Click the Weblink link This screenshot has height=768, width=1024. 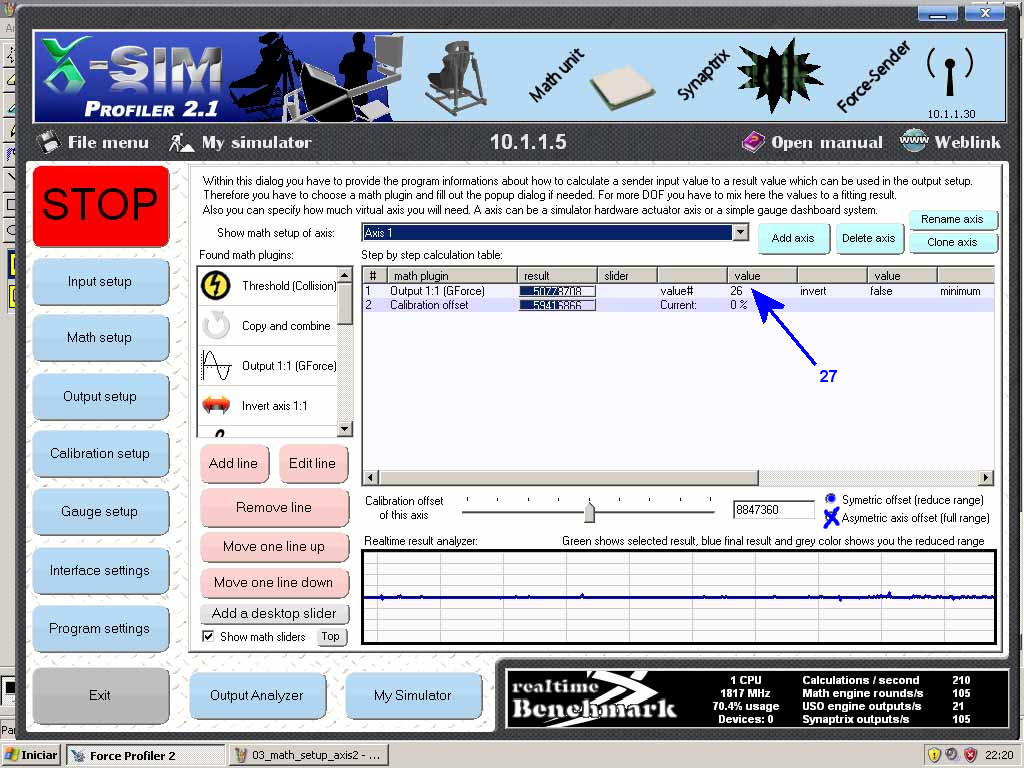(967, 142)
